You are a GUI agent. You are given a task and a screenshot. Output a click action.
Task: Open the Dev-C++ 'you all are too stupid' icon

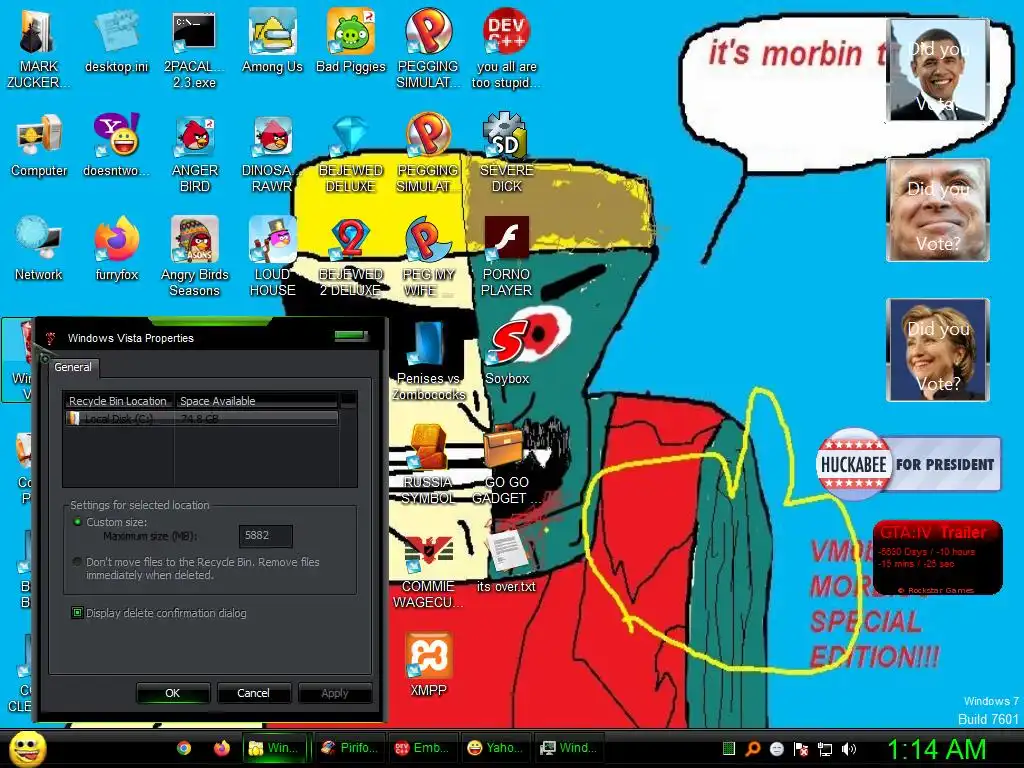pyautogui.click(x=506, y=49)
